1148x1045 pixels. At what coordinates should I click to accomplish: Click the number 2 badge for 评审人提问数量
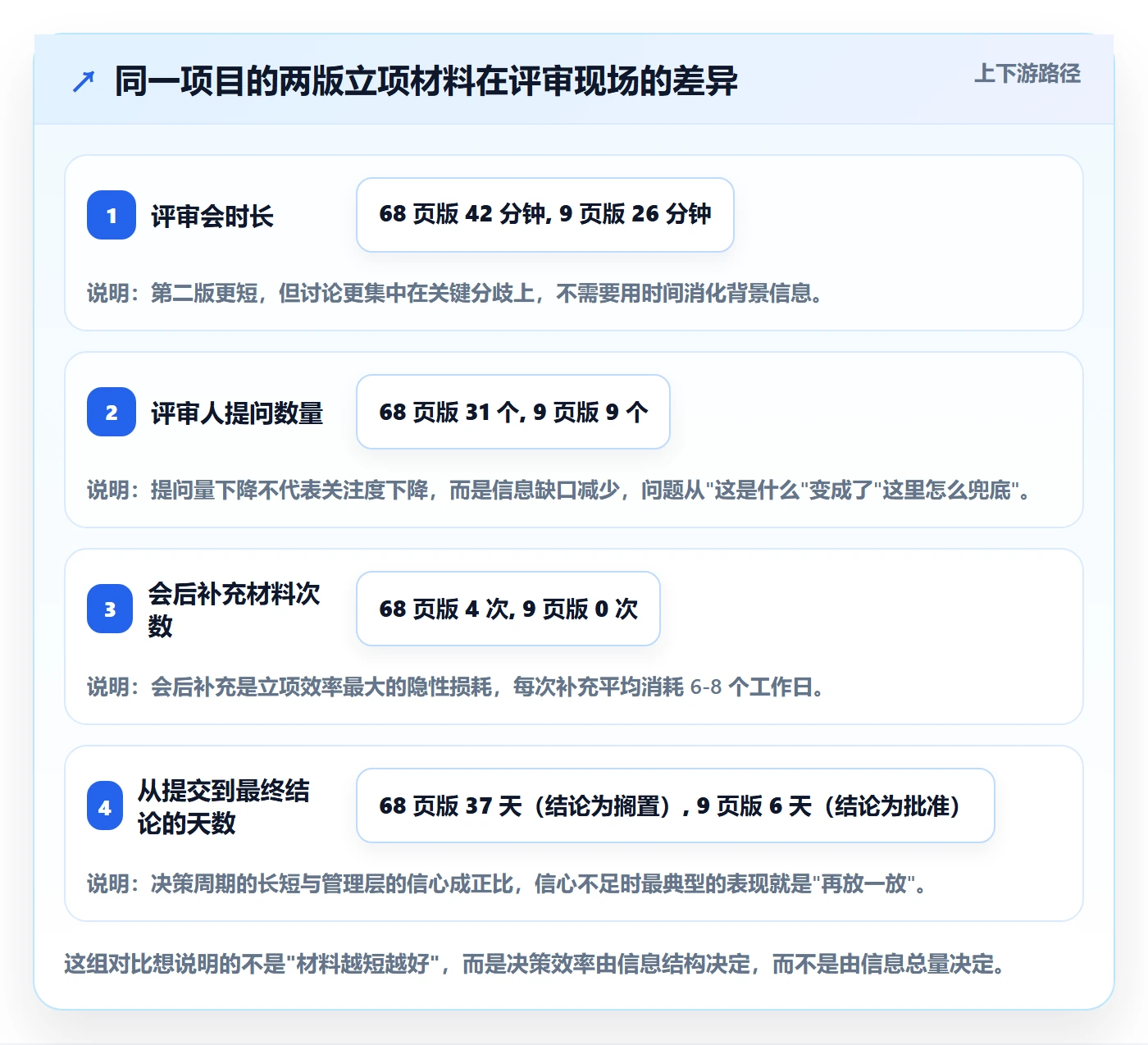[x=112, y=412]
